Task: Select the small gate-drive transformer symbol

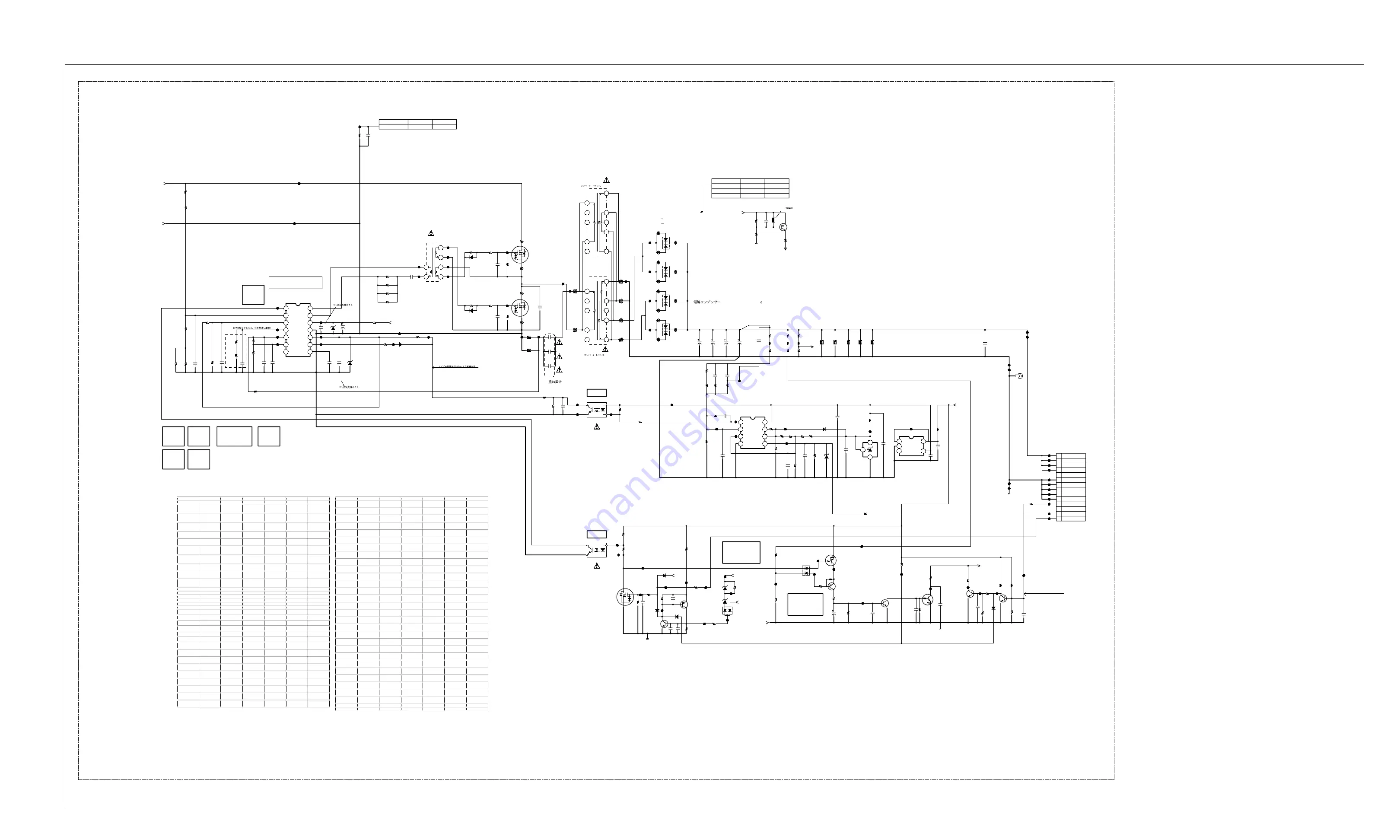Action: 434,263
